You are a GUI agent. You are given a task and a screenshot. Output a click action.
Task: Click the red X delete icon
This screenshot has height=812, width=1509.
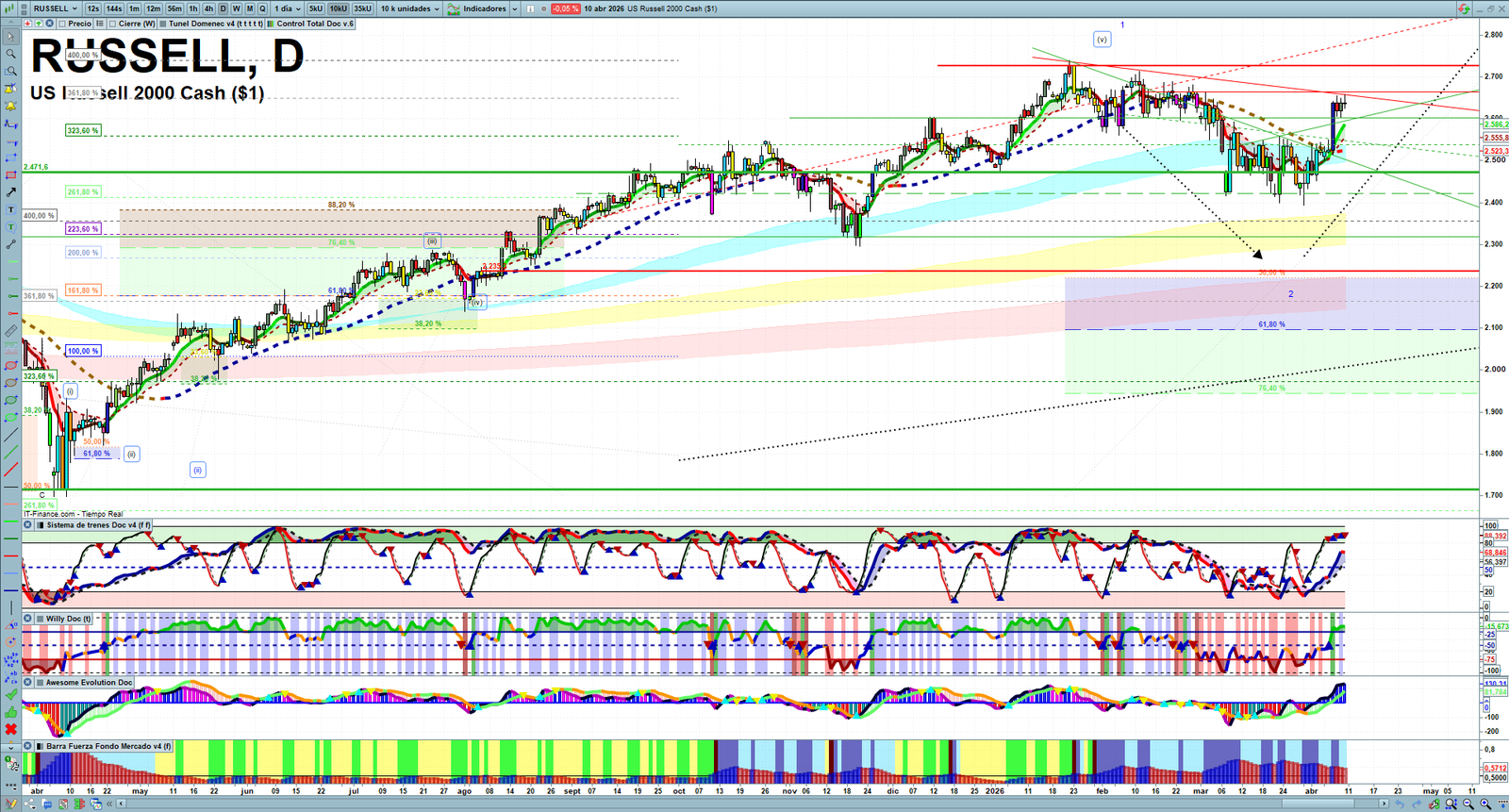click(x=10, y=729)
